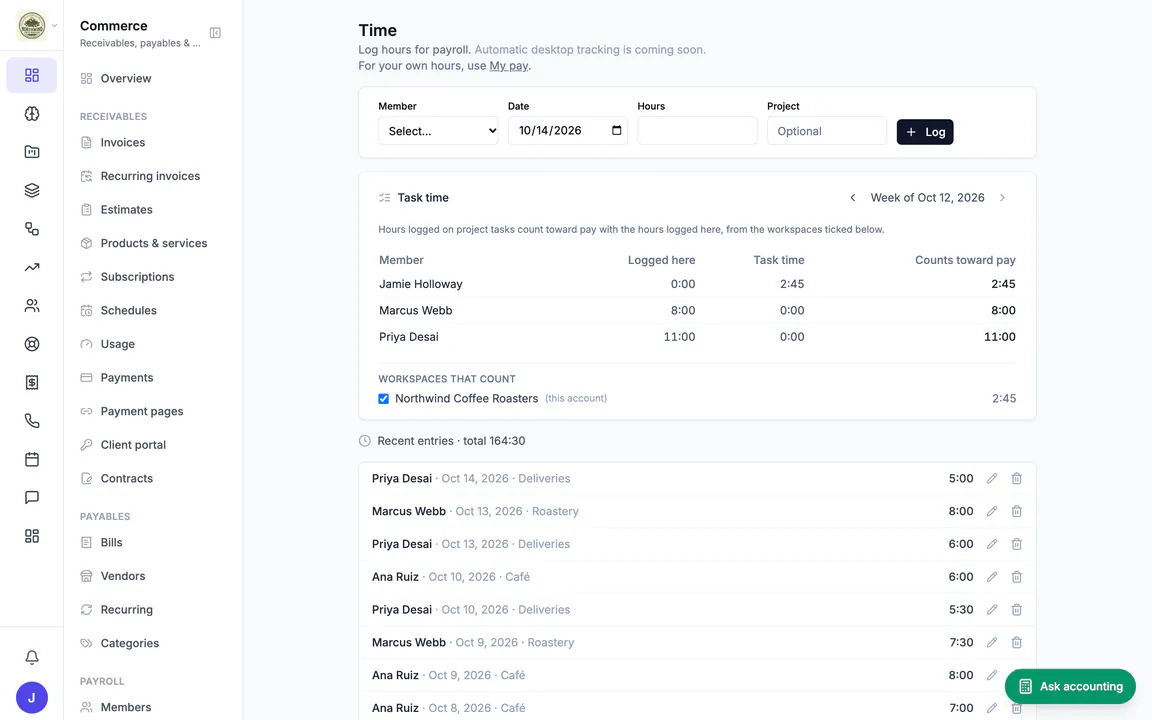1152x720 pixels.
Task: Open Products & services
Action: tap(154, 243)
